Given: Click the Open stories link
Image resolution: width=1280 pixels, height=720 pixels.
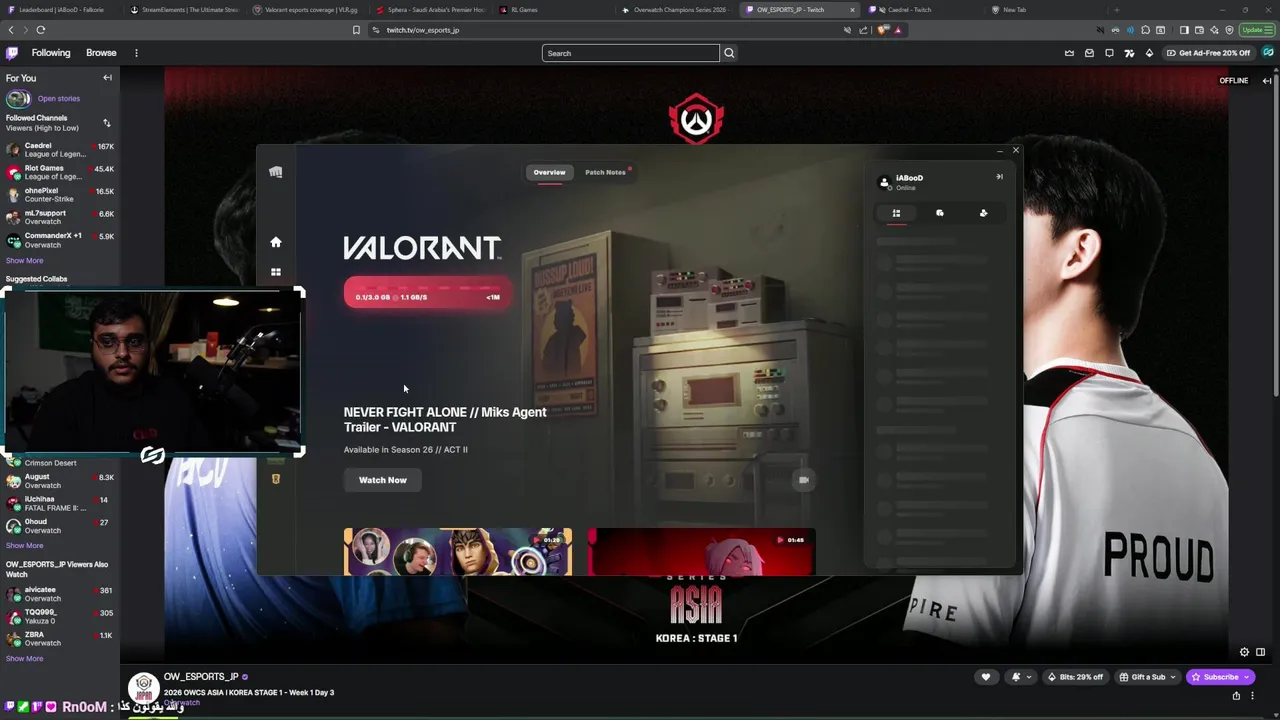Looking at the screenshot, I should 59,98.
